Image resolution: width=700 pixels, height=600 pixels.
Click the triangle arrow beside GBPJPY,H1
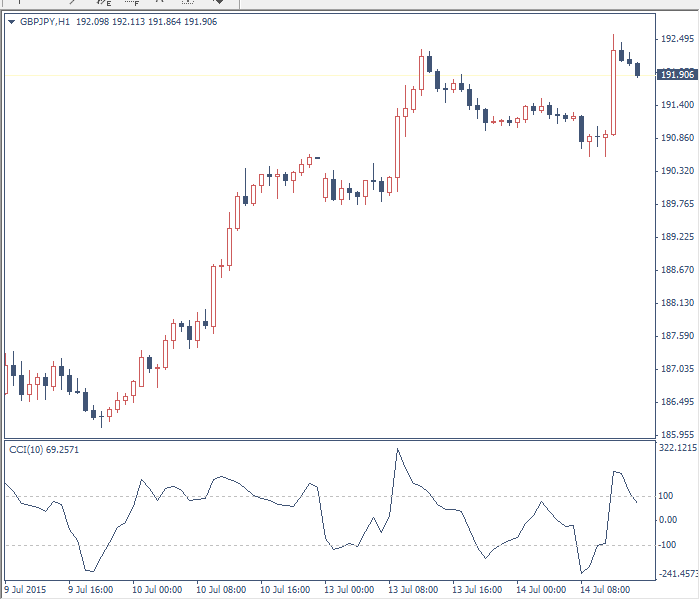tap(11, 21)
